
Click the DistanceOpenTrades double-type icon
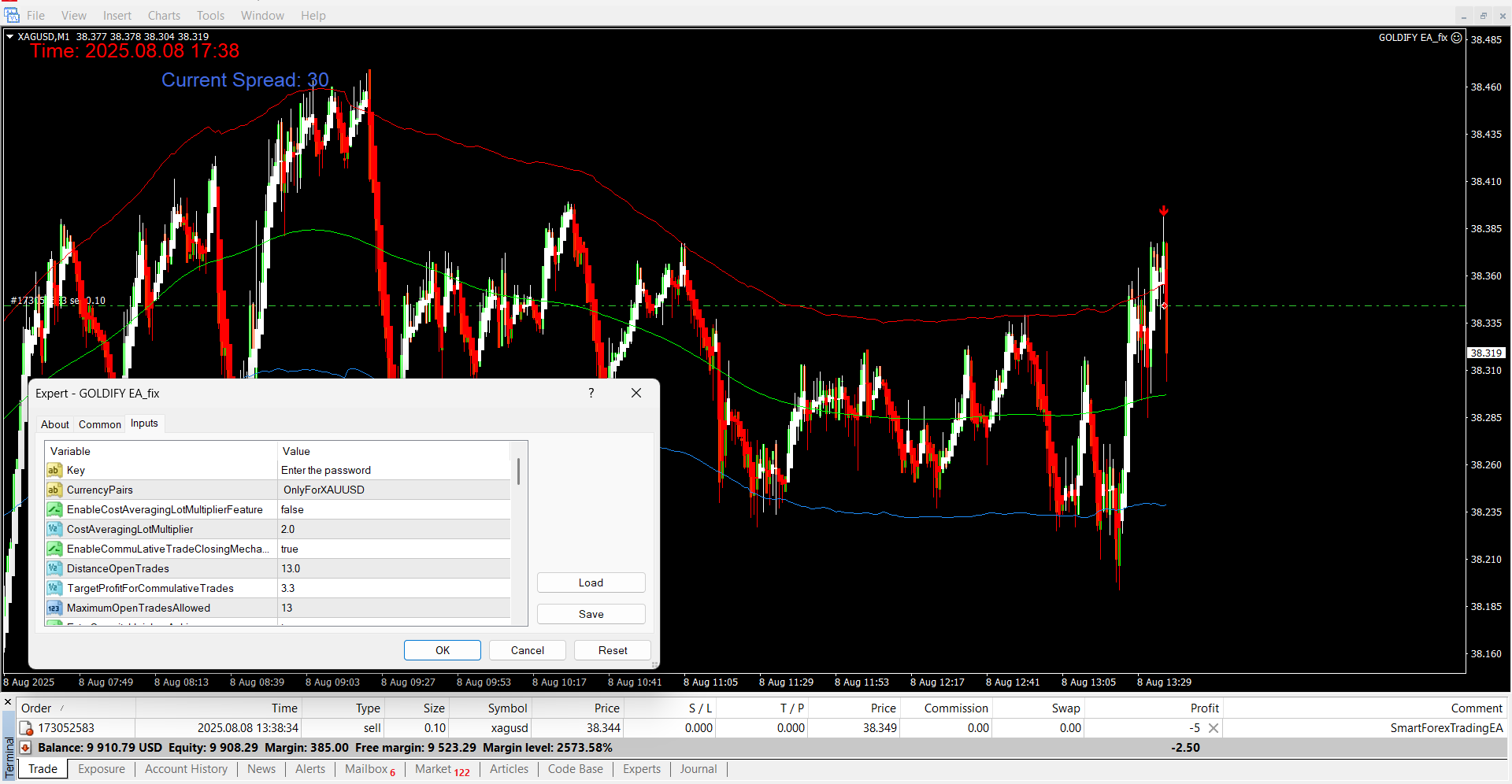[x=54, y=568]
